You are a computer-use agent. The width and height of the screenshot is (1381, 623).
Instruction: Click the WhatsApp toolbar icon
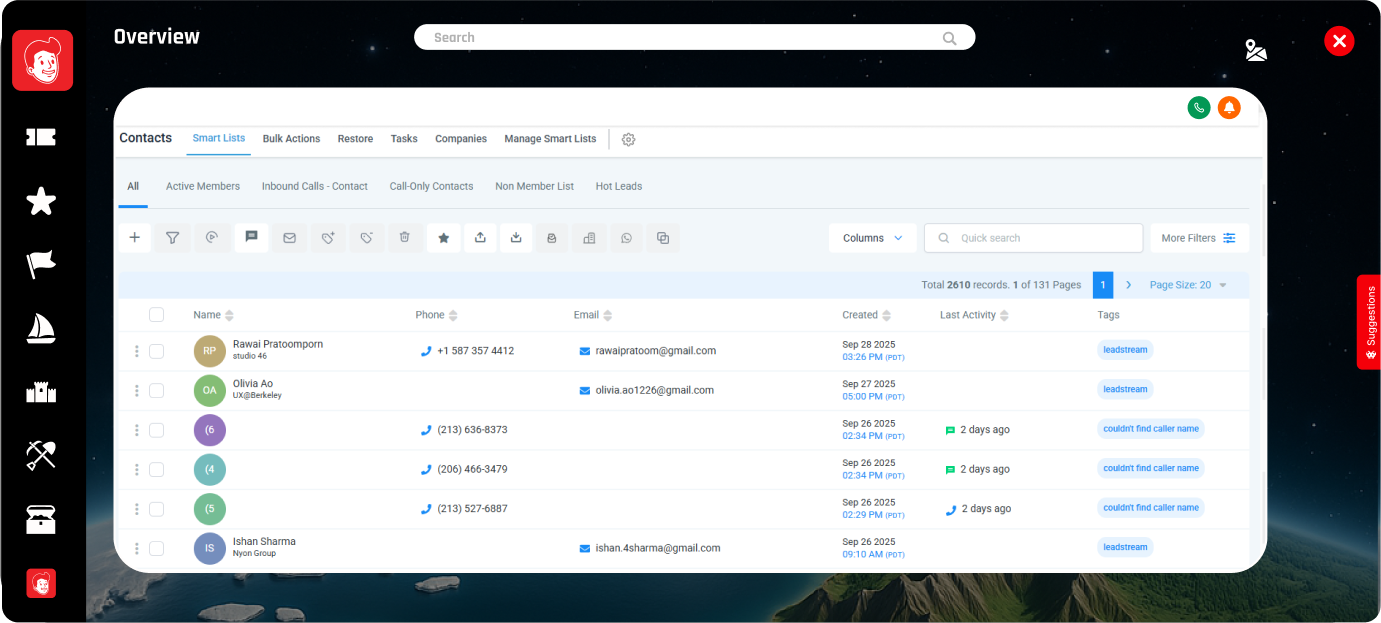pos(626,238)
